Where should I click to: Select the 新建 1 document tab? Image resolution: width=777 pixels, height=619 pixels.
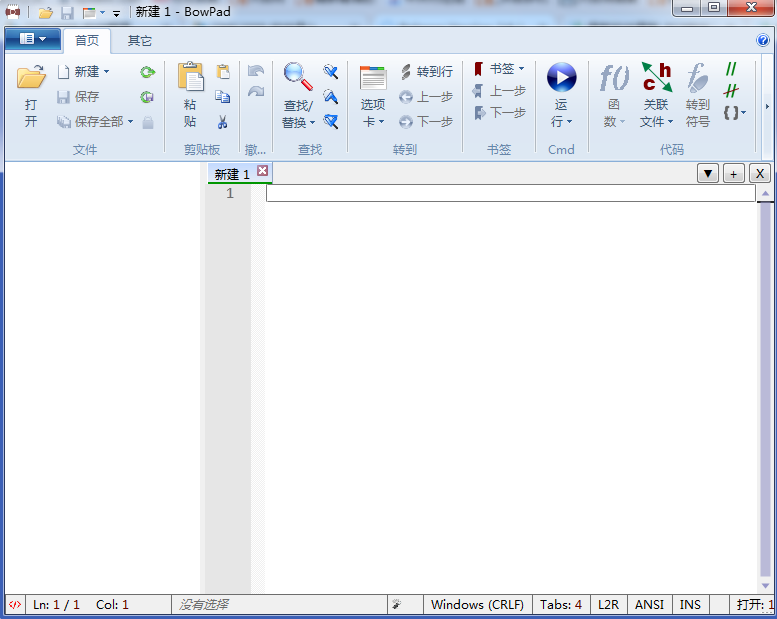[x=231, y=174]
